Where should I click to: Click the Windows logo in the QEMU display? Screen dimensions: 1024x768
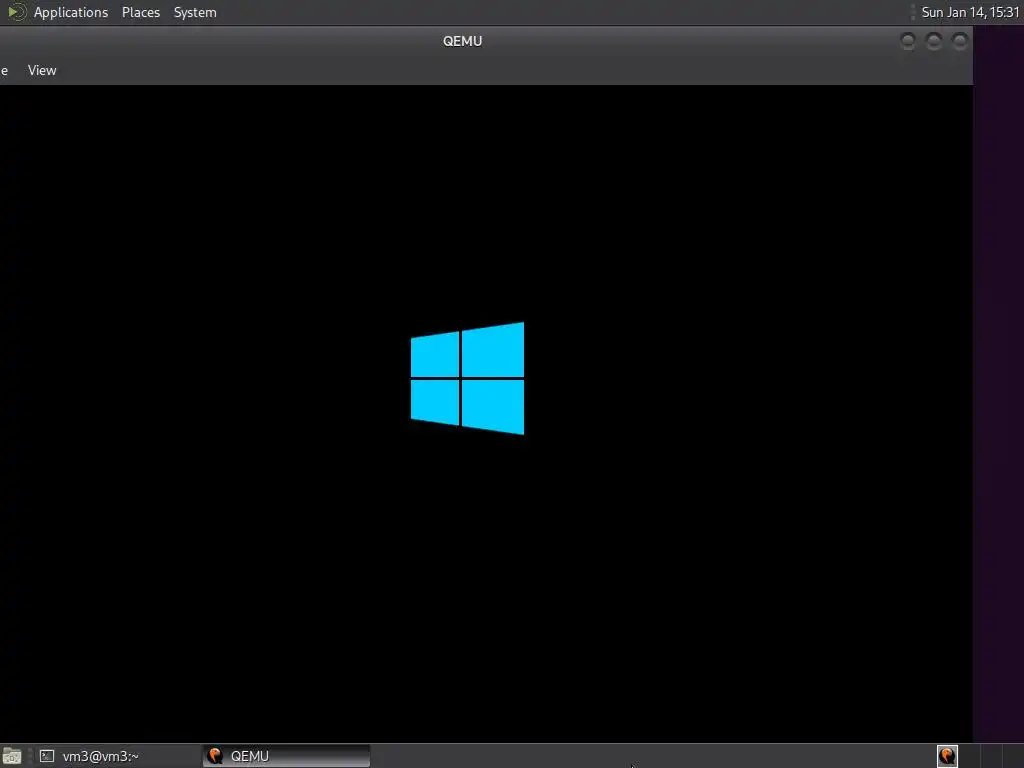[x=467, y=378]
